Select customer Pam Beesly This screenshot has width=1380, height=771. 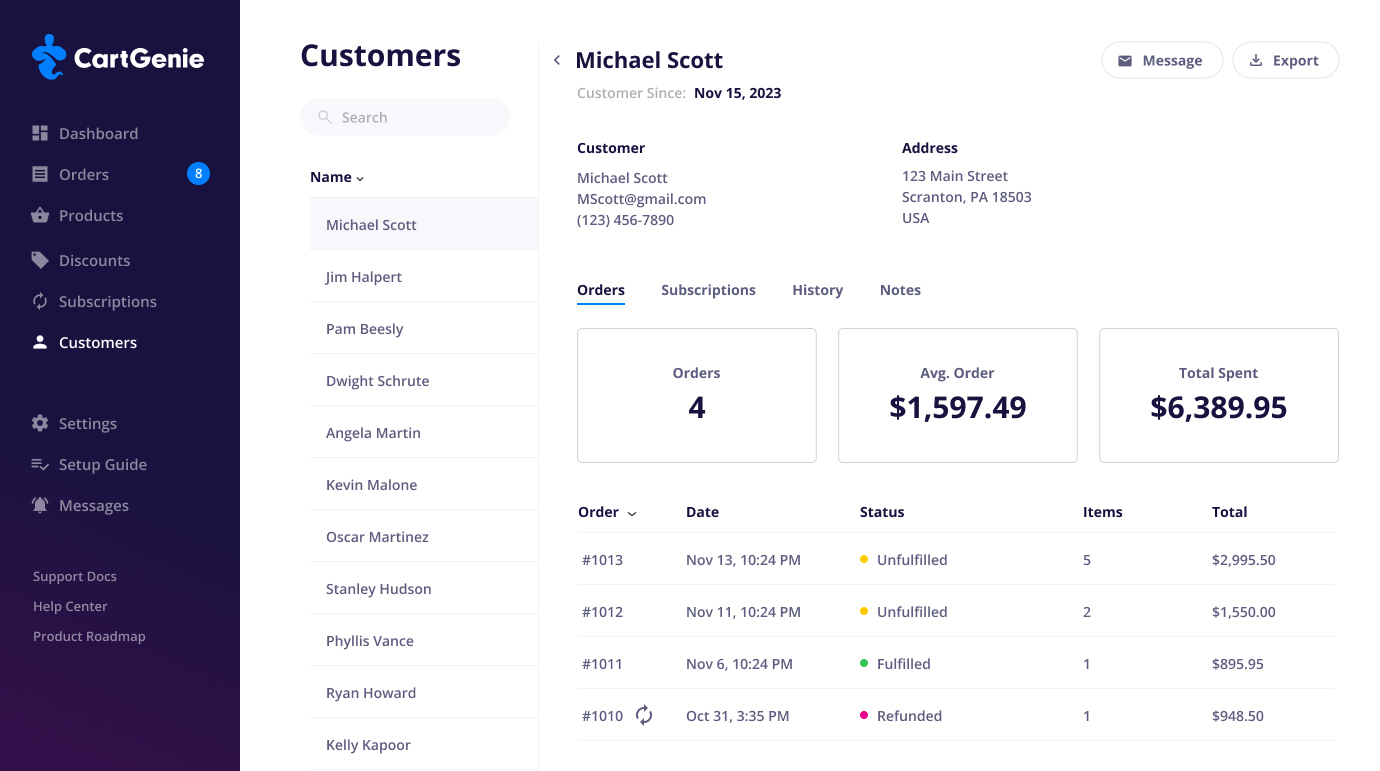coord(424,329)
